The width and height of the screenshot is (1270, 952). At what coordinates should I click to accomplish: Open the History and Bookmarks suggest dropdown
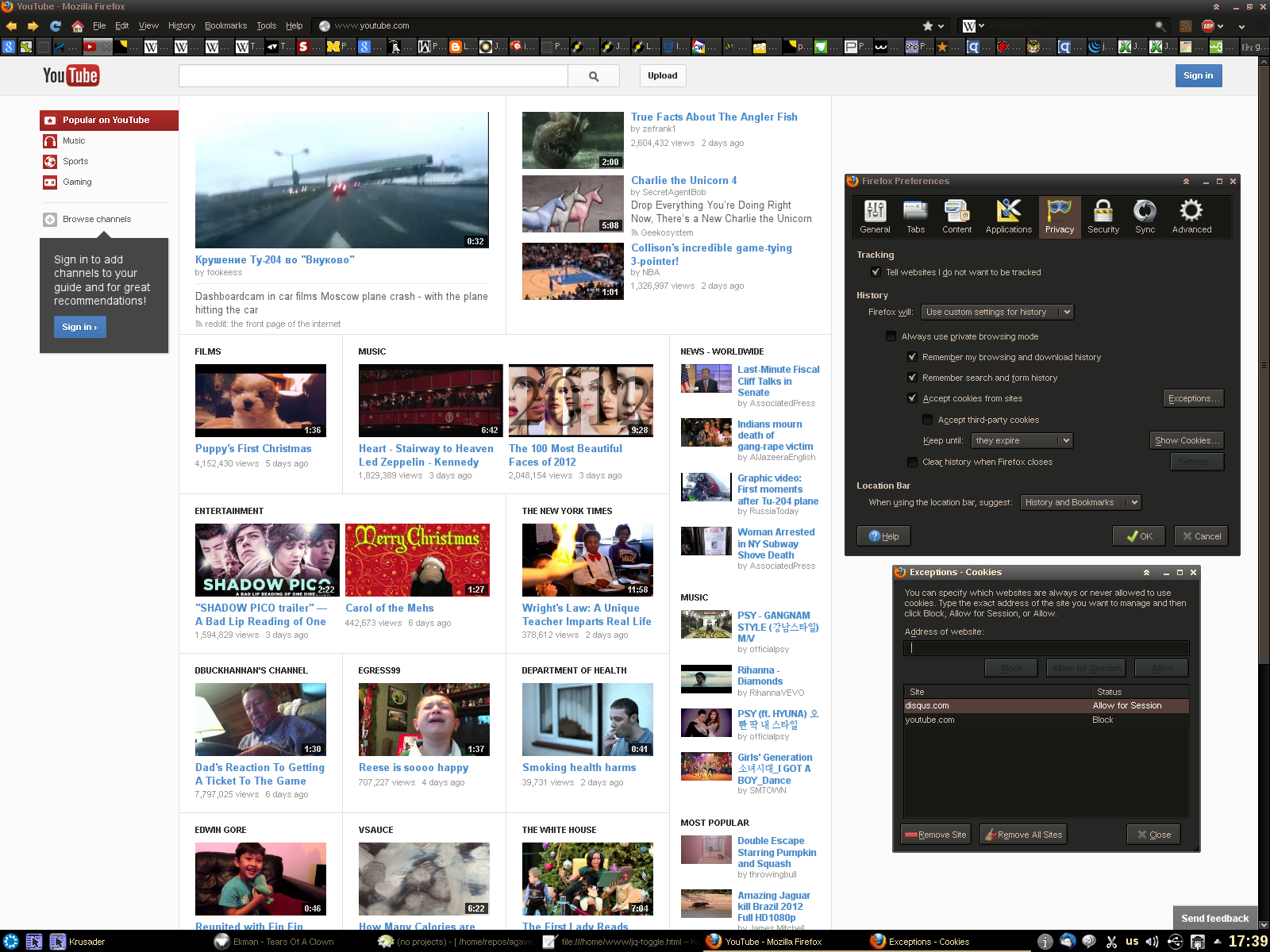[1080, 502]
